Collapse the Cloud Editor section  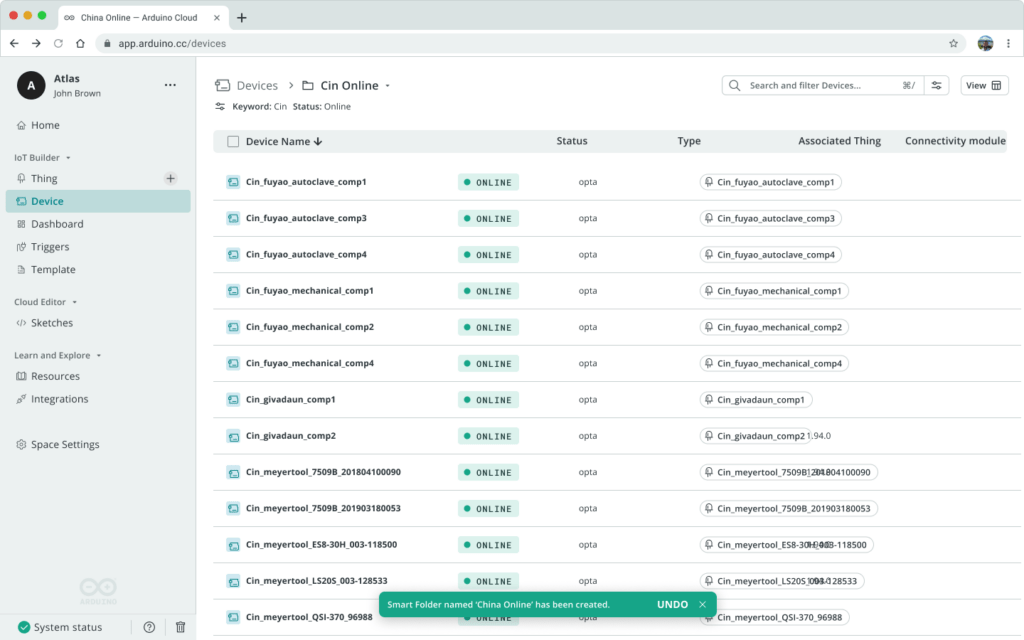pos(74,302)
